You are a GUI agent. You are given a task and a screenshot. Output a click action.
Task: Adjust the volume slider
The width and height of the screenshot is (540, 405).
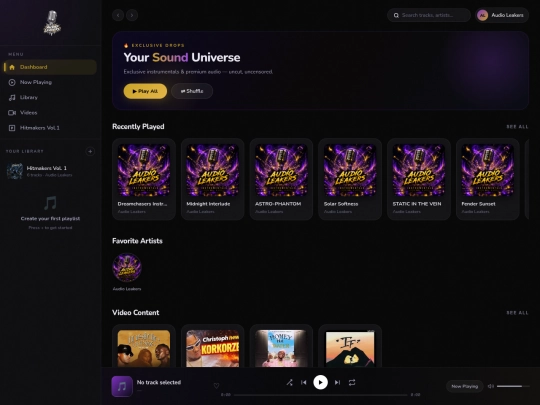[x=513, y=386]
